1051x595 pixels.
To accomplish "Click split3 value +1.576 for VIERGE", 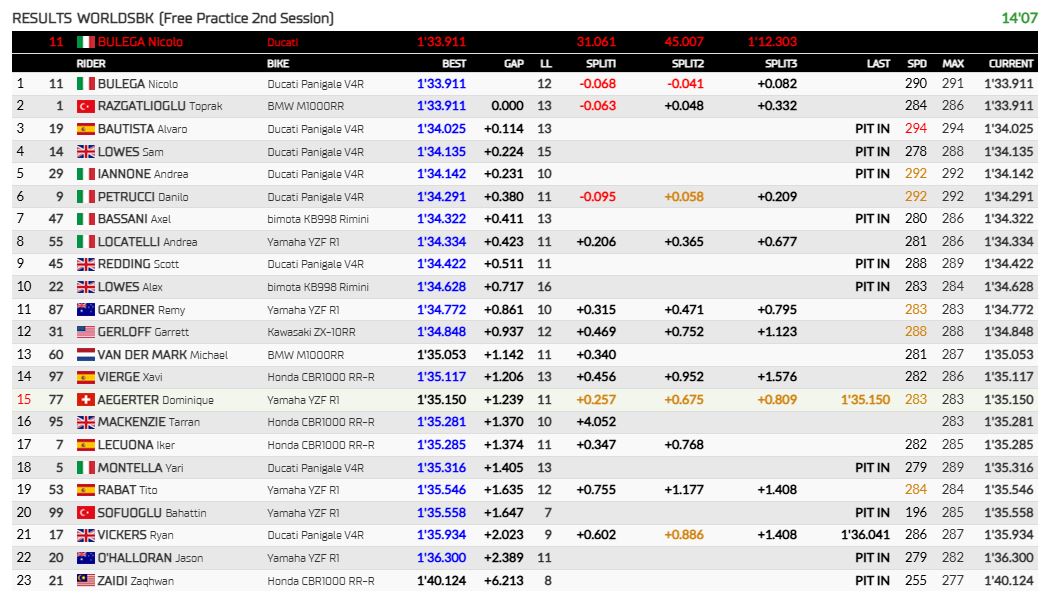I will point(778,377).
